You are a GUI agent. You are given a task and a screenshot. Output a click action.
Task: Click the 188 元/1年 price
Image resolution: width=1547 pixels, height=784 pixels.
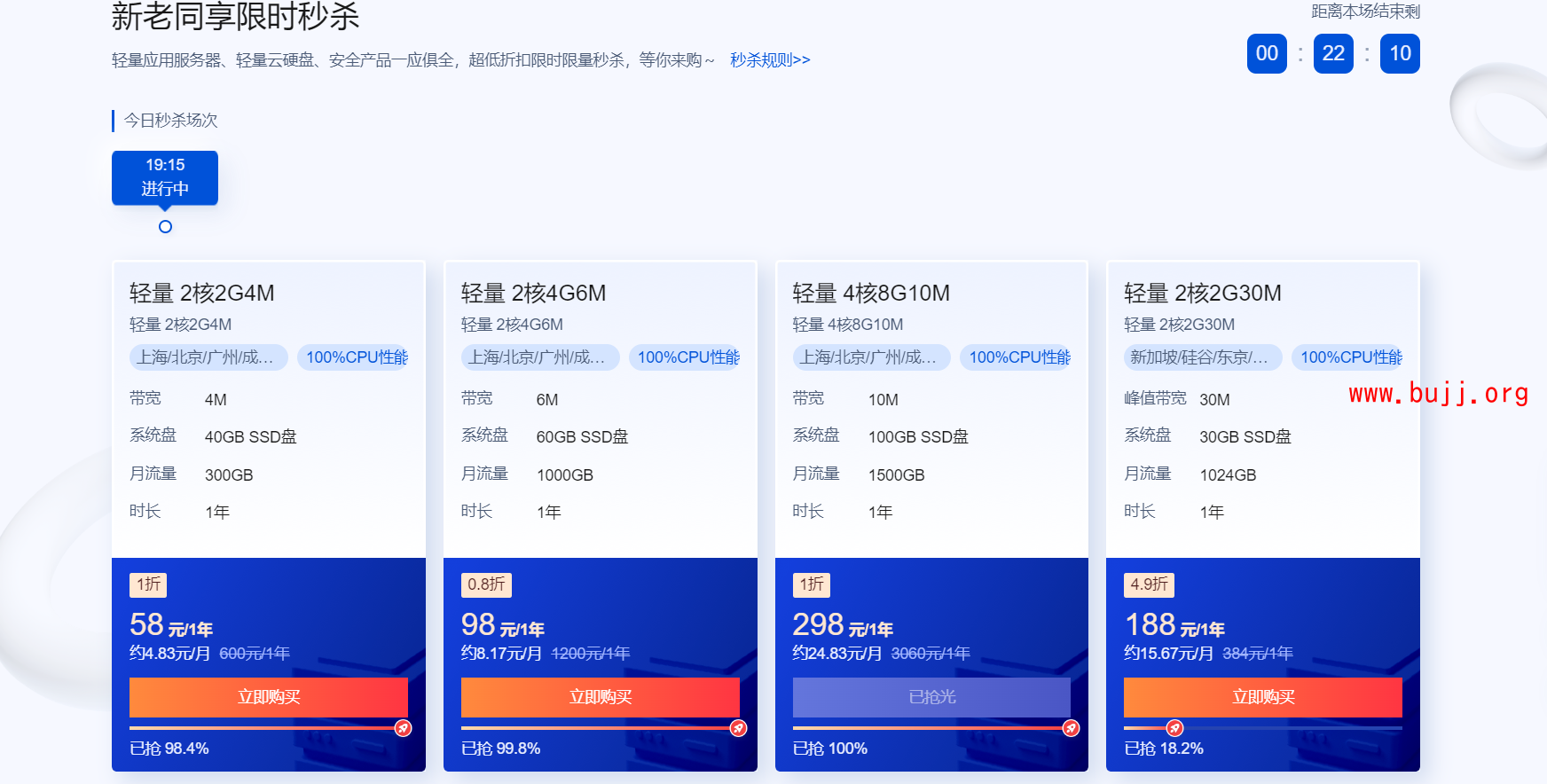click(x=1174, y=625)
